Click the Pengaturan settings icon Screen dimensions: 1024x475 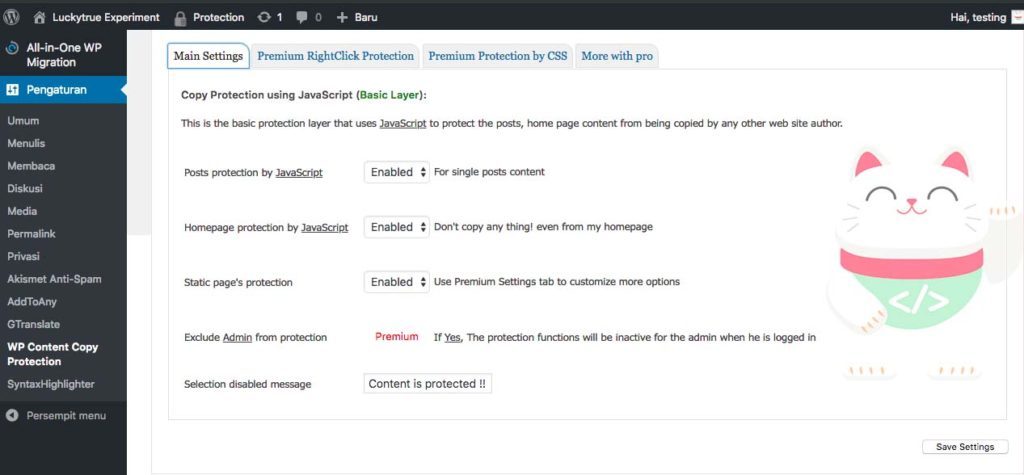click(x=12, y=90)
